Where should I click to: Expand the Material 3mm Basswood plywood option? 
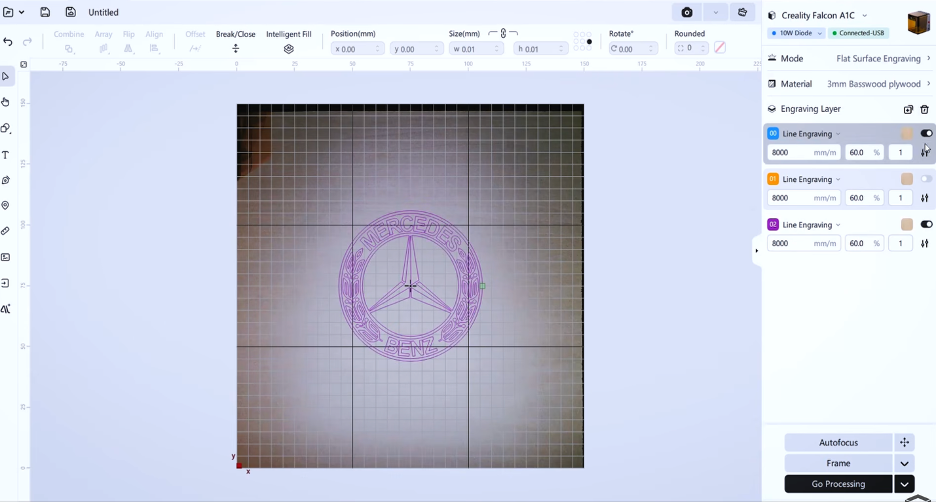[849, 84]
